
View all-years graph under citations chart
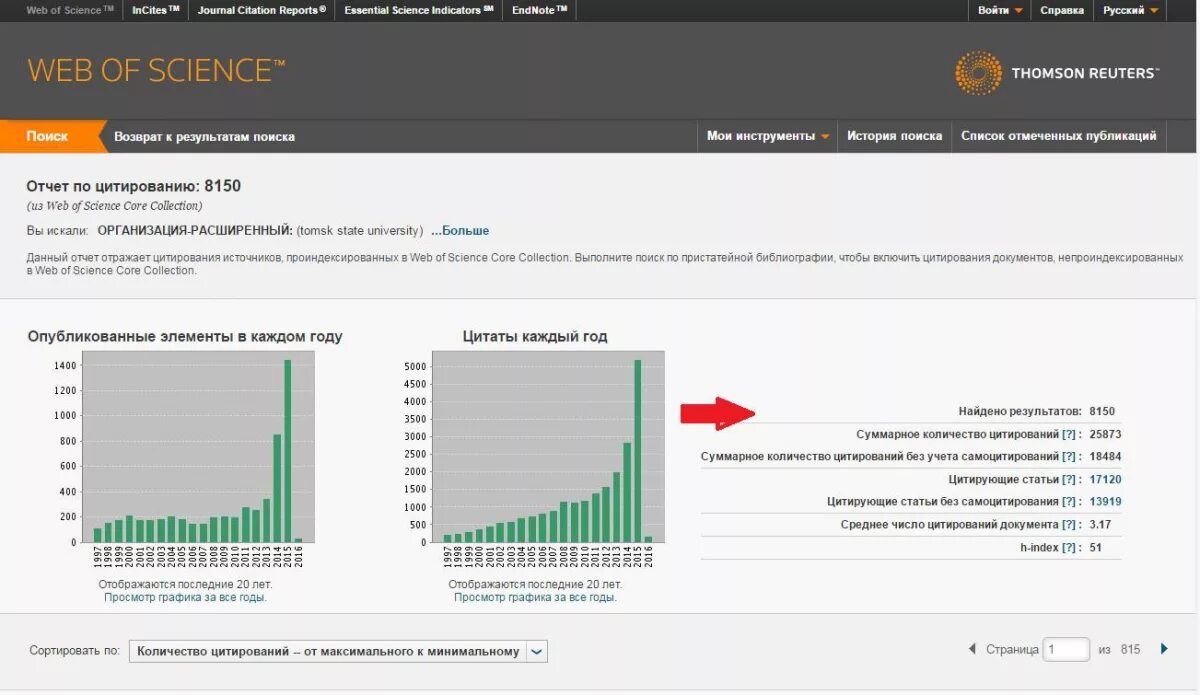click(x=535, y=597)
